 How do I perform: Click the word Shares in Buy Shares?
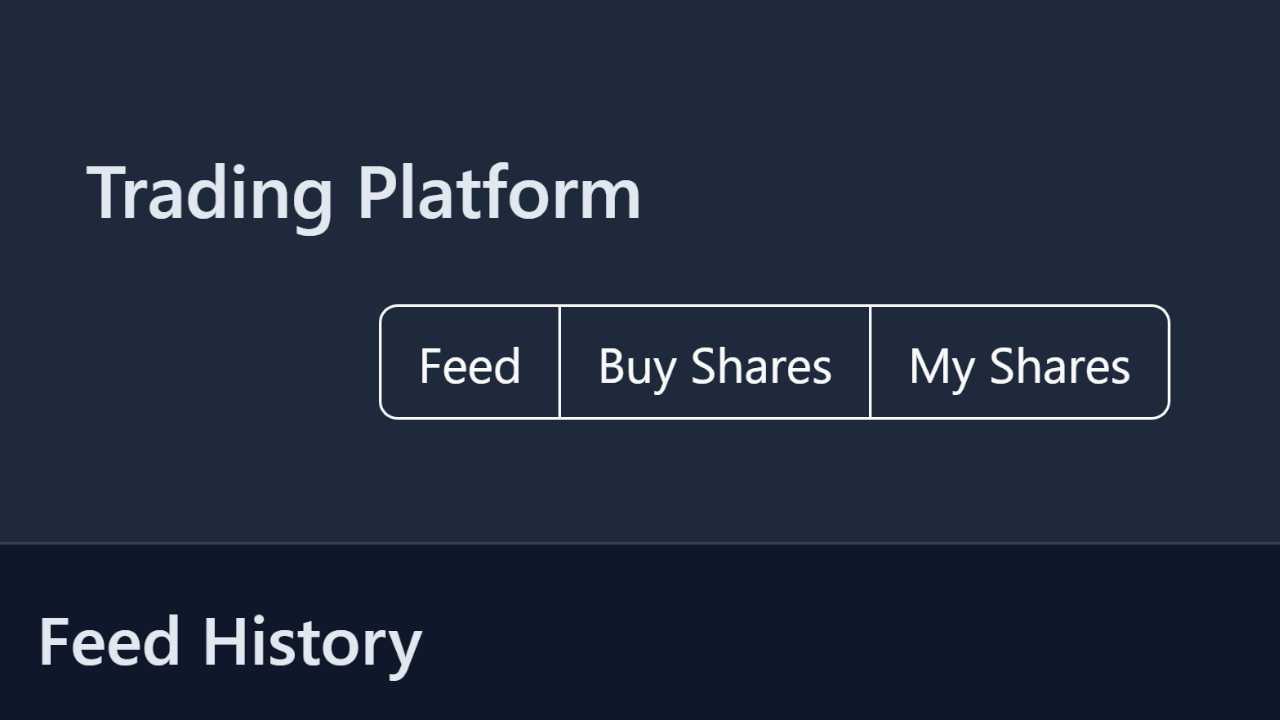pos(761,366)
